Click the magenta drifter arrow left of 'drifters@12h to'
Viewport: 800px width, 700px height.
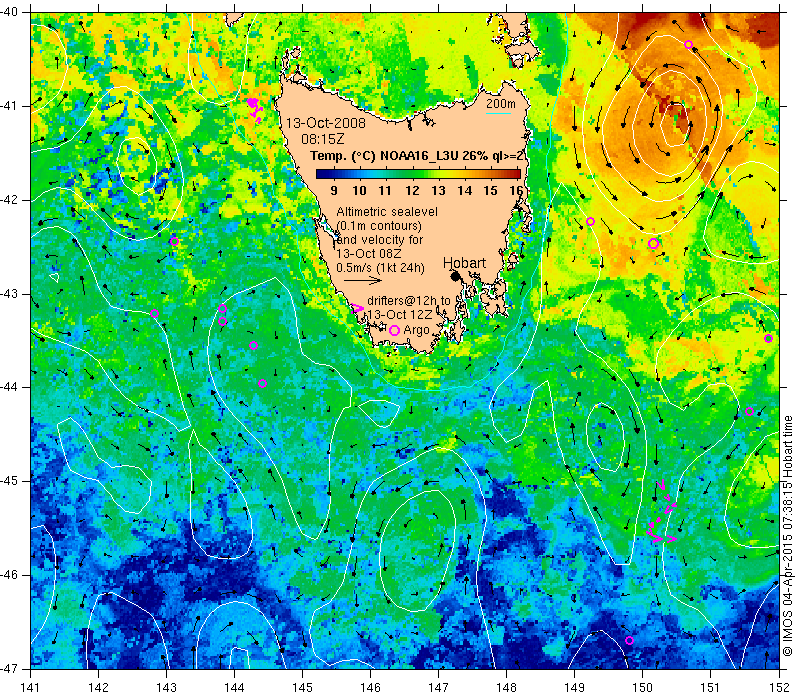358,308
